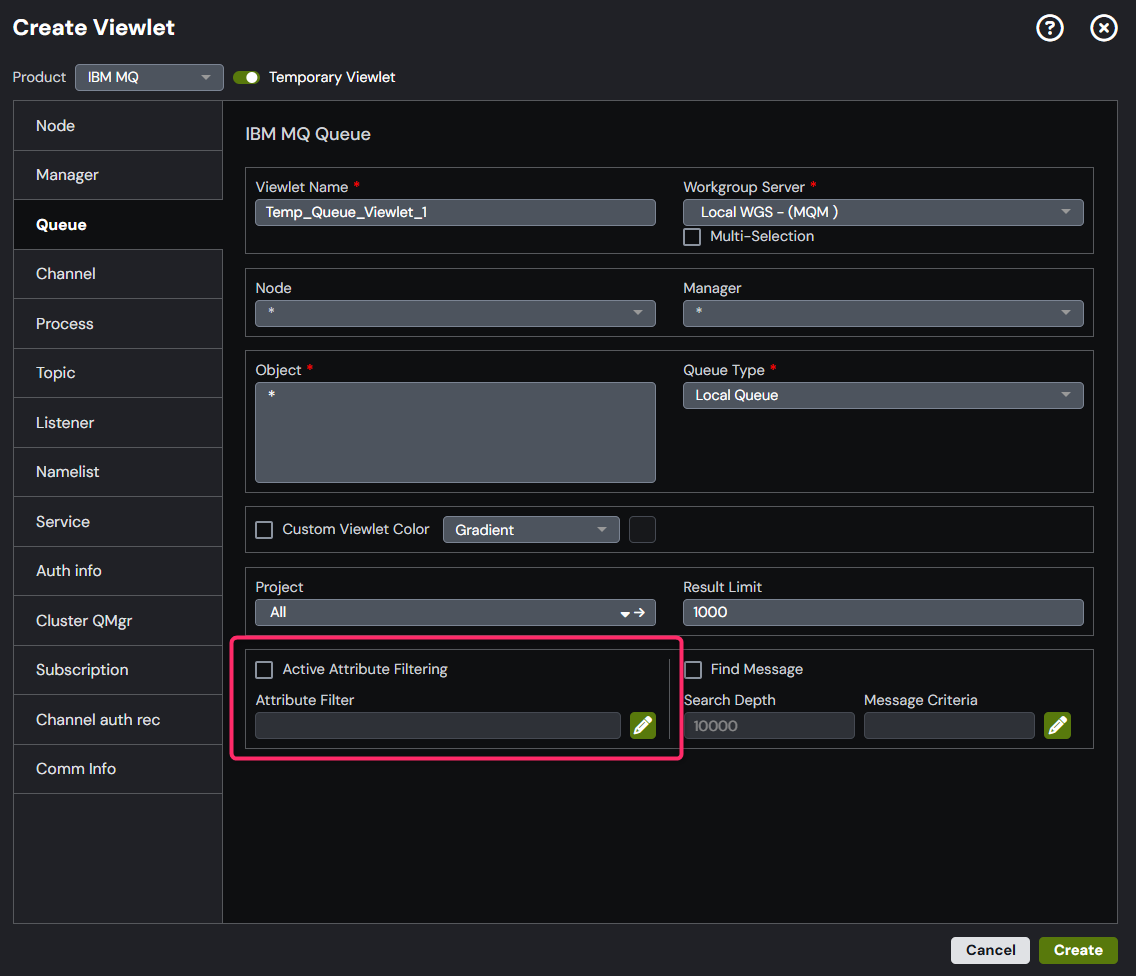Open the Manager dropdown in the form
Screen dimensions: 1136x976
[x=883, y=313]
